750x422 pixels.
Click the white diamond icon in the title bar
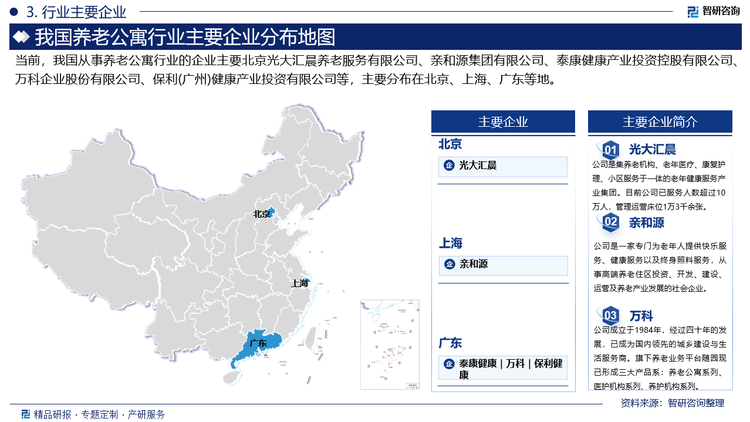(21, 37)
